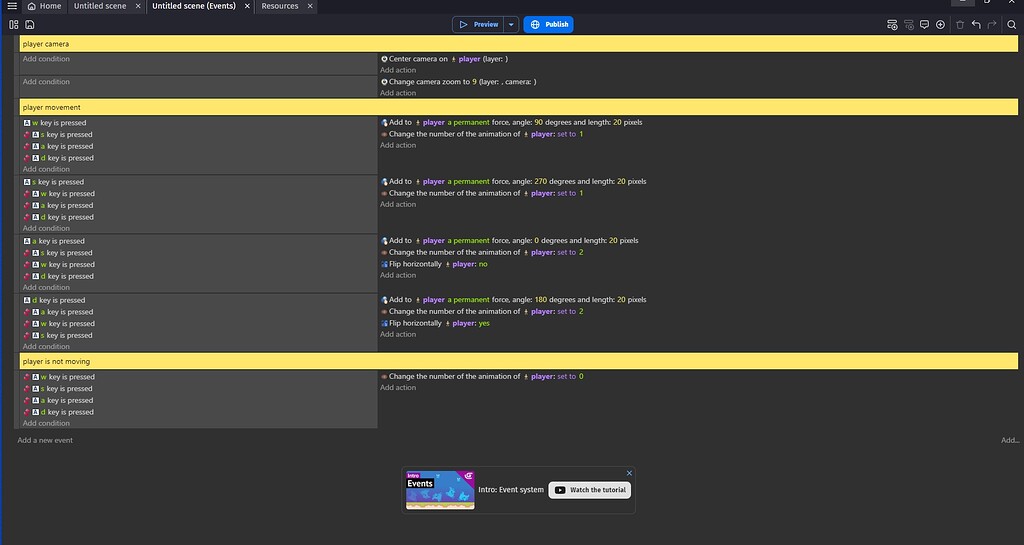Select the 'player camera' comment bar

point(519,44)
